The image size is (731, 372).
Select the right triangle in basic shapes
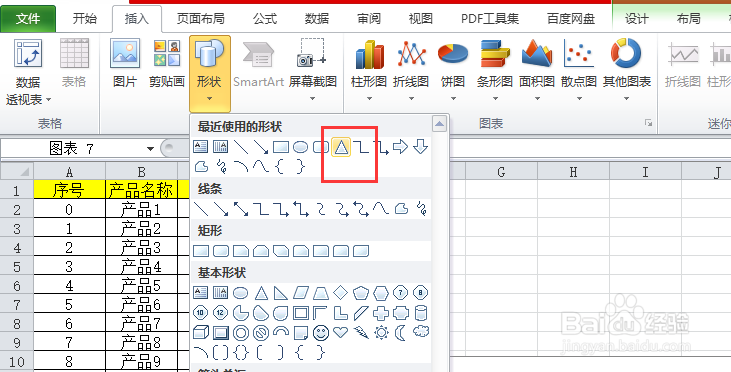tap(281, 293)
